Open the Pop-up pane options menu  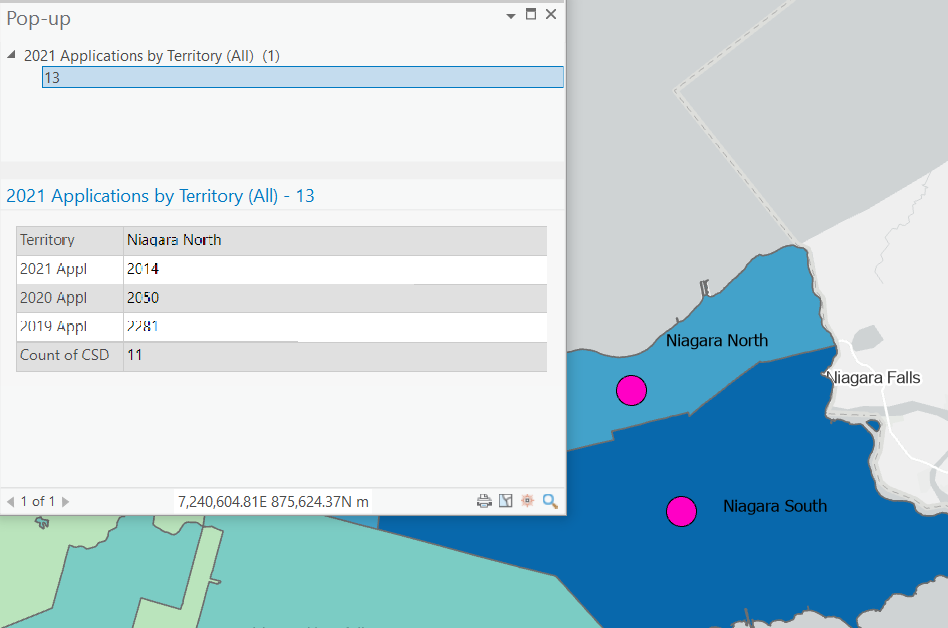coord(510,17)
